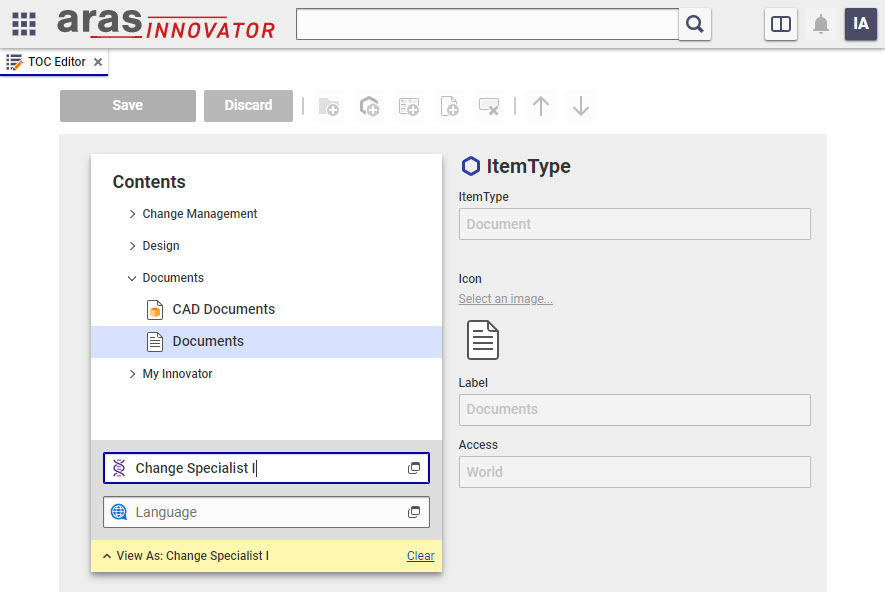Click the Language input field

(266, 512)
